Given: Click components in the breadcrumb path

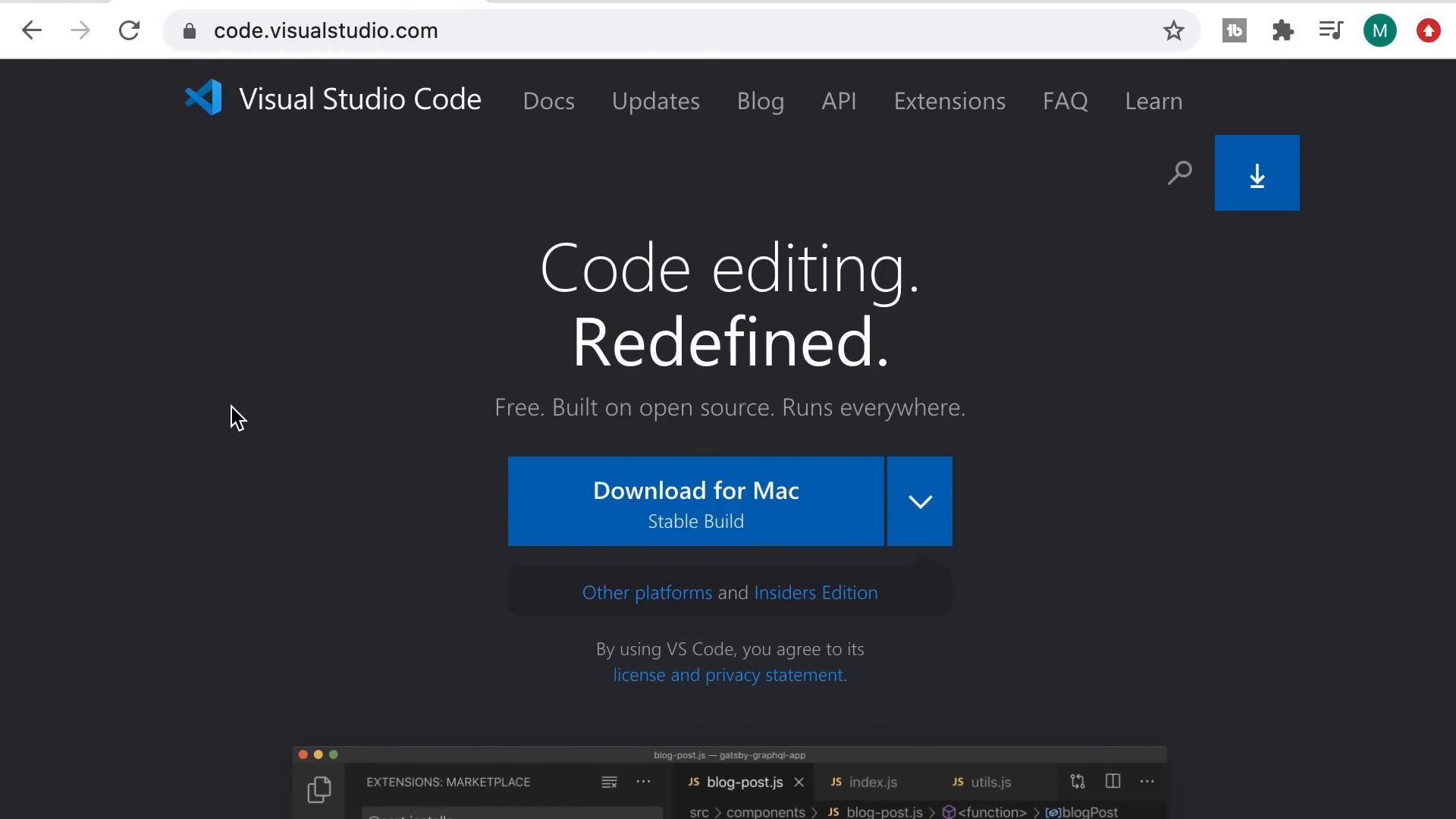Looking at the screenshot, I should 765,812.
